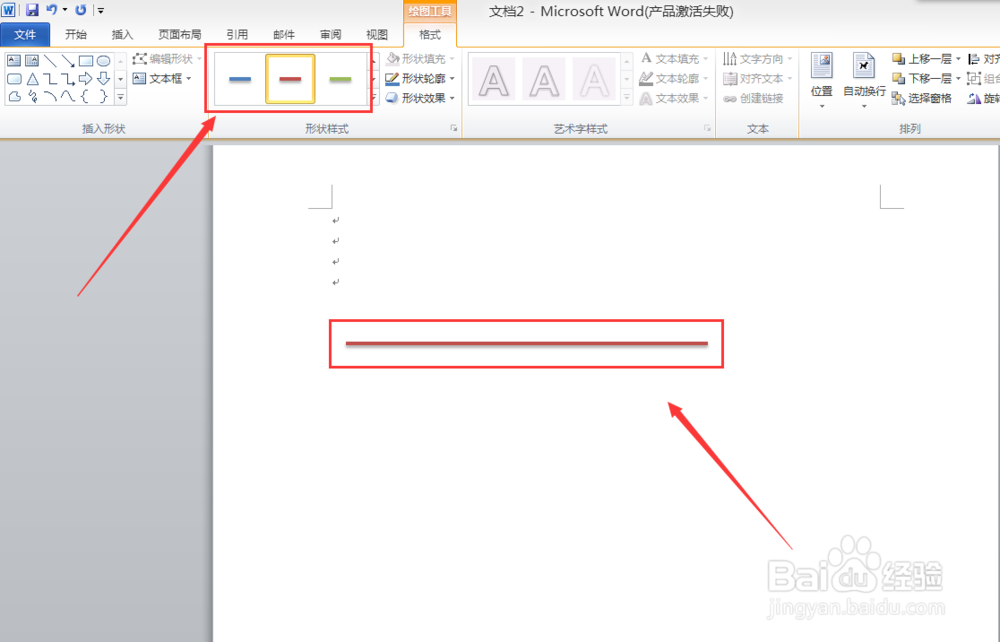This screenshot has height=642, width=1000.
Task: Pick the arrow line shape
Action: (68, 61)
